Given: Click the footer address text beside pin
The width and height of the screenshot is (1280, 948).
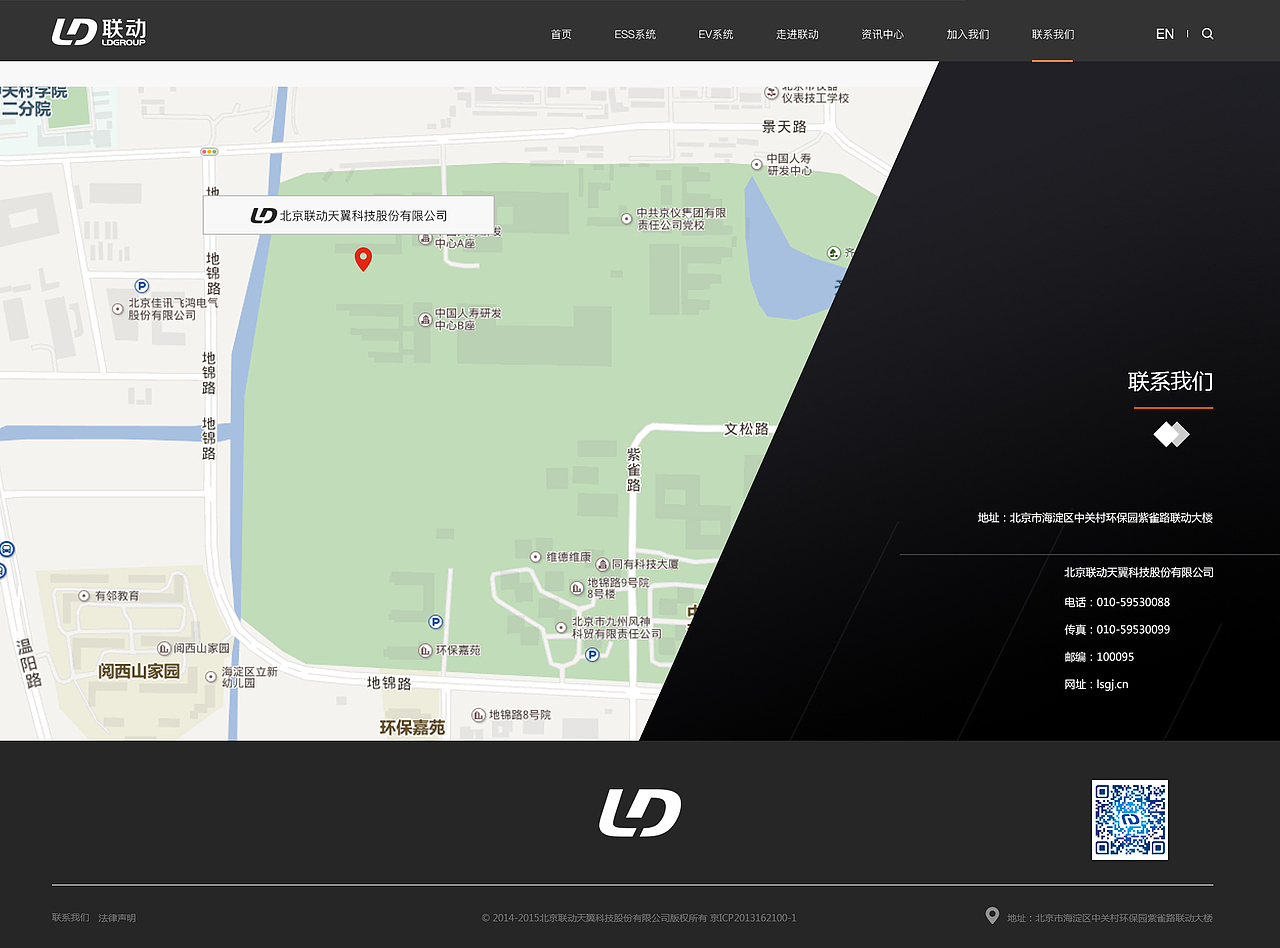Looking at the screenshot, I should pos(1110,918).
